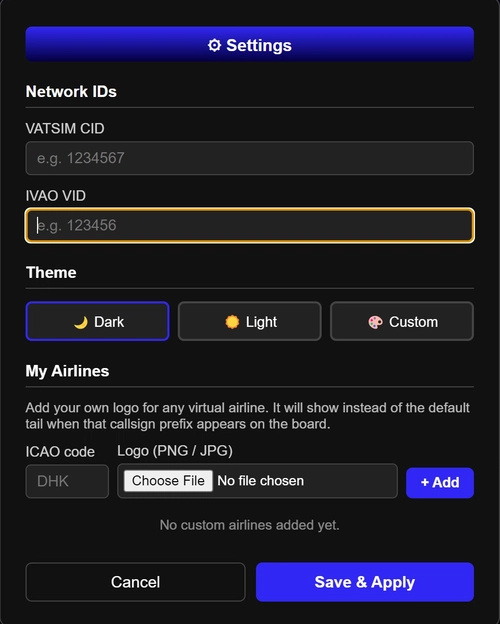Click the moon icon on Dark theme
This screenshot has height=624, width=500.
click(x=81, y=322)
